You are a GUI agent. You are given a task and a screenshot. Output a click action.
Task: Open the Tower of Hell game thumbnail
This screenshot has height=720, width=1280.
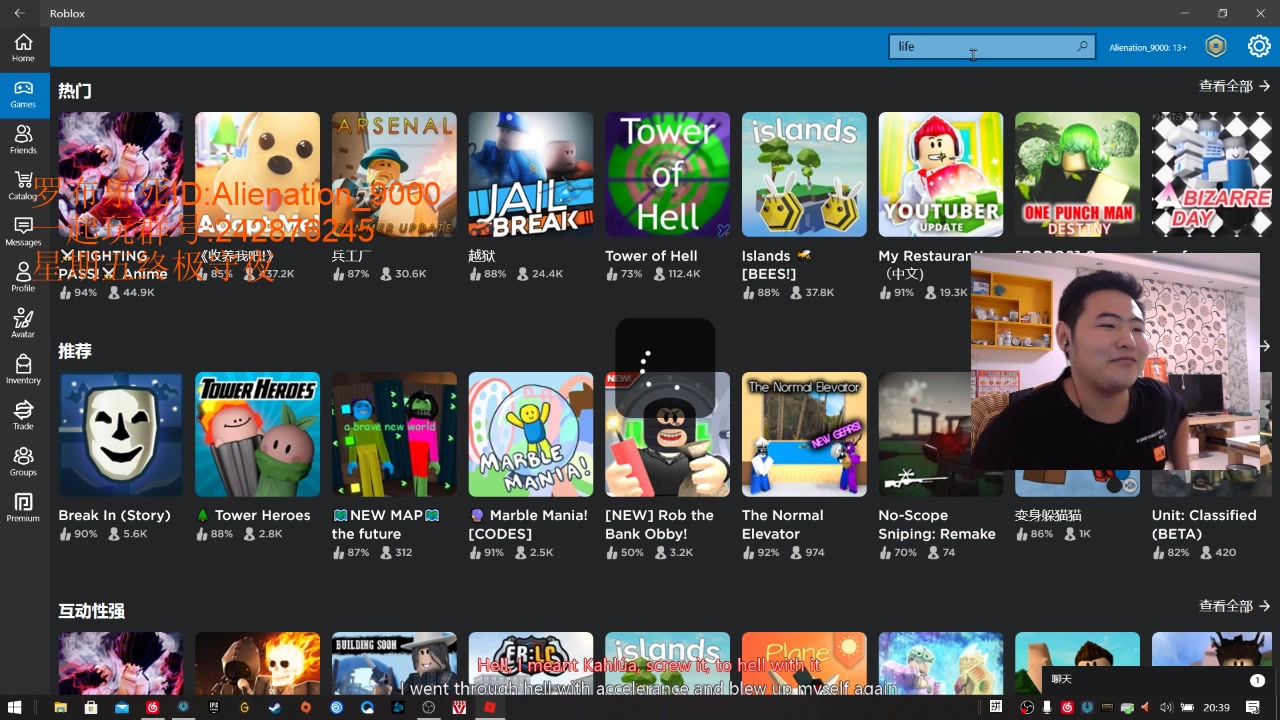667,174
